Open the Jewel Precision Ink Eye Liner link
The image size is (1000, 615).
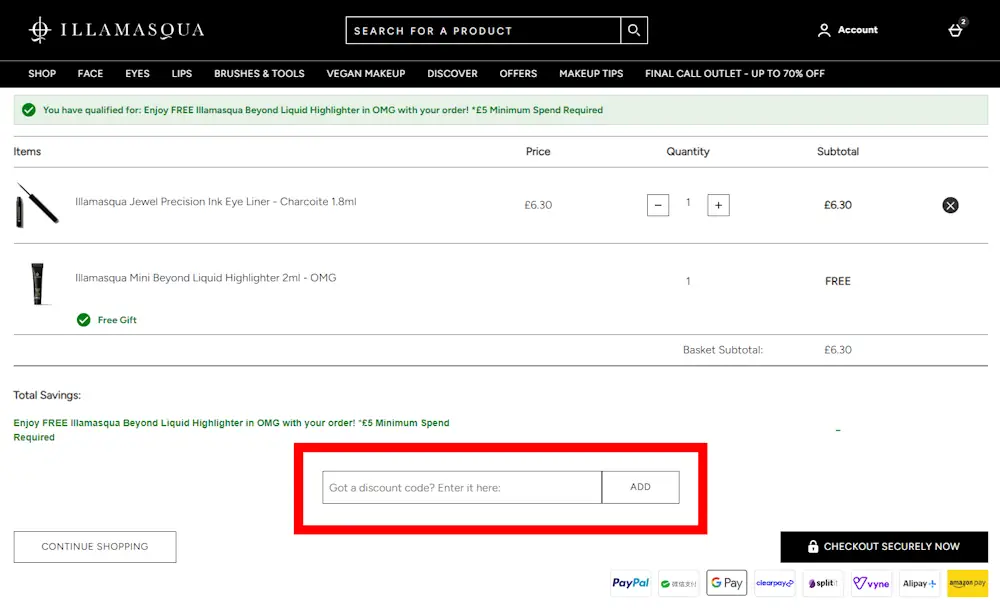(x=216, y=202)
